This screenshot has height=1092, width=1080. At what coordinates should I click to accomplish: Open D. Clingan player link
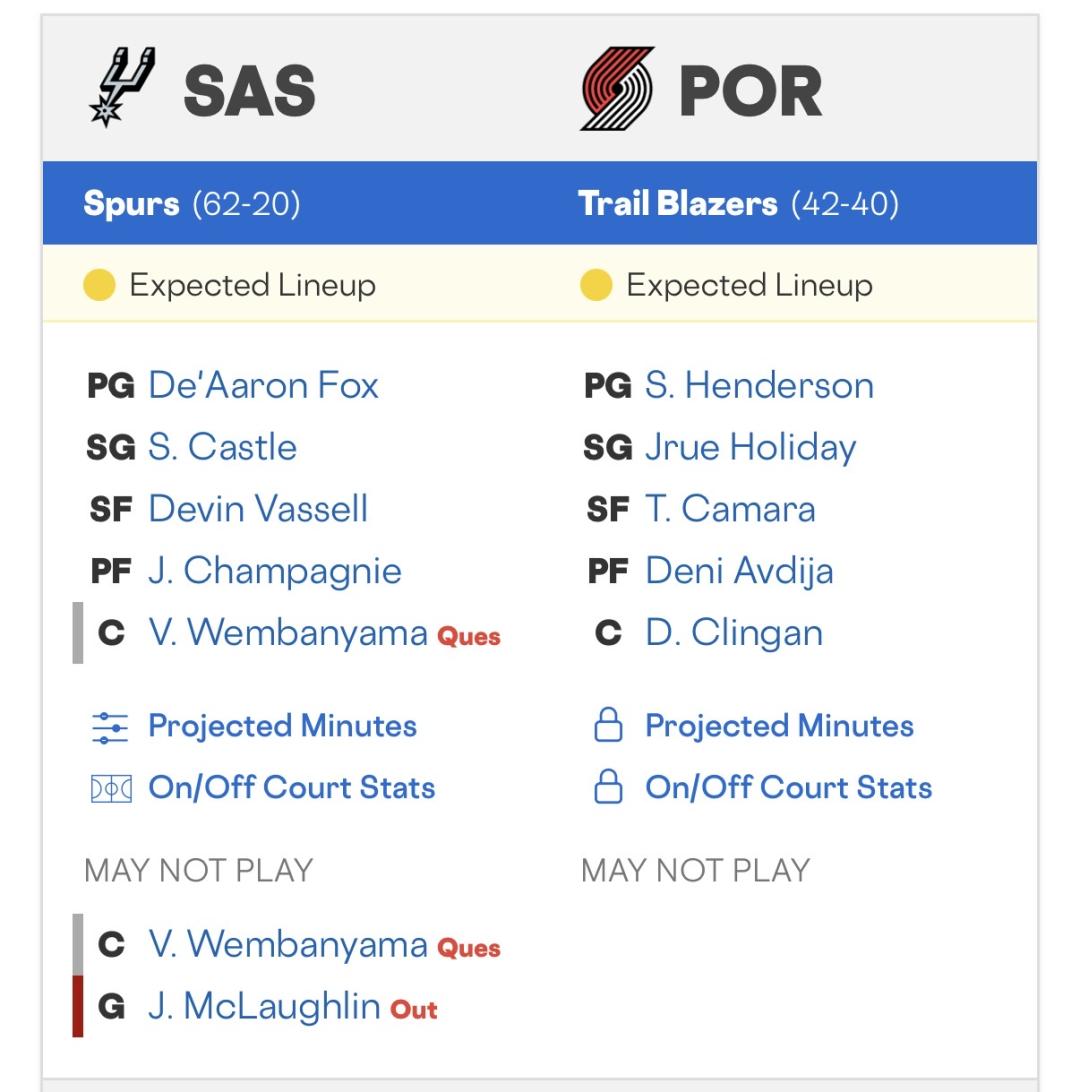[734, 633]
